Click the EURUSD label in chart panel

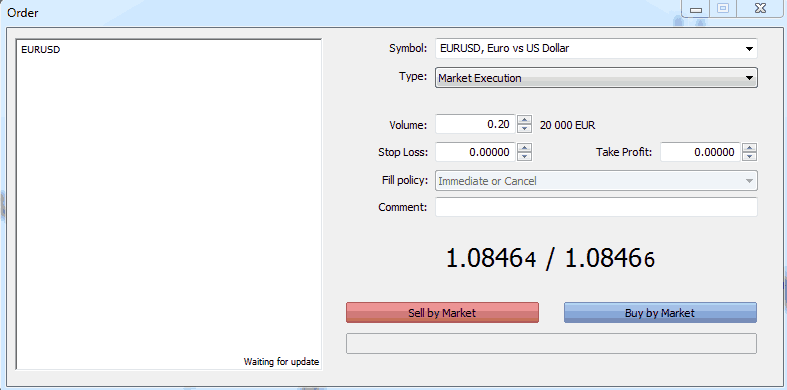pyautogui.click(x=41, y=50)
